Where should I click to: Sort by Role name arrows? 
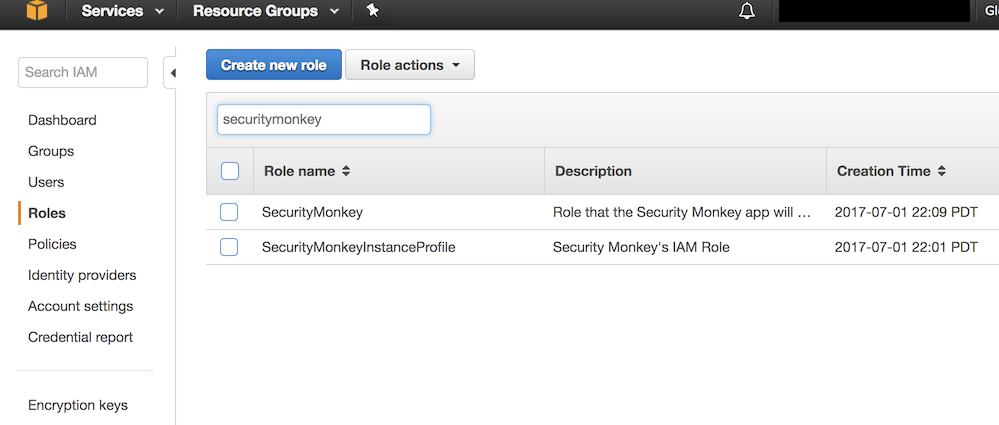[x=346, y=171]
